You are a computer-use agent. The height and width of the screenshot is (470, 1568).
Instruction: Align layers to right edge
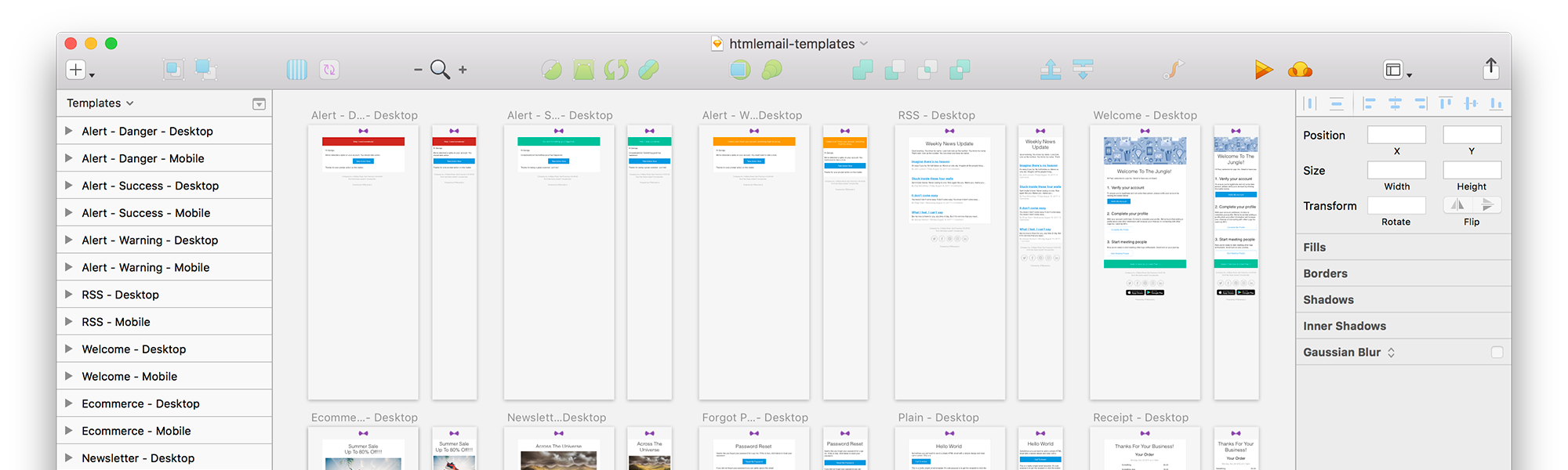1421,103
